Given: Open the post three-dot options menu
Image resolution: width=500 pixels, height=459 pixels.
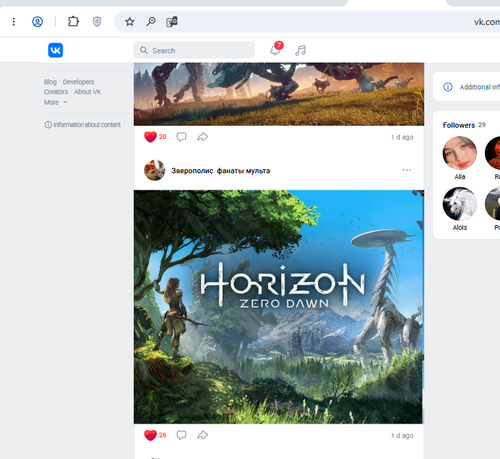Looking at the screenshot, I should [407, 170].
